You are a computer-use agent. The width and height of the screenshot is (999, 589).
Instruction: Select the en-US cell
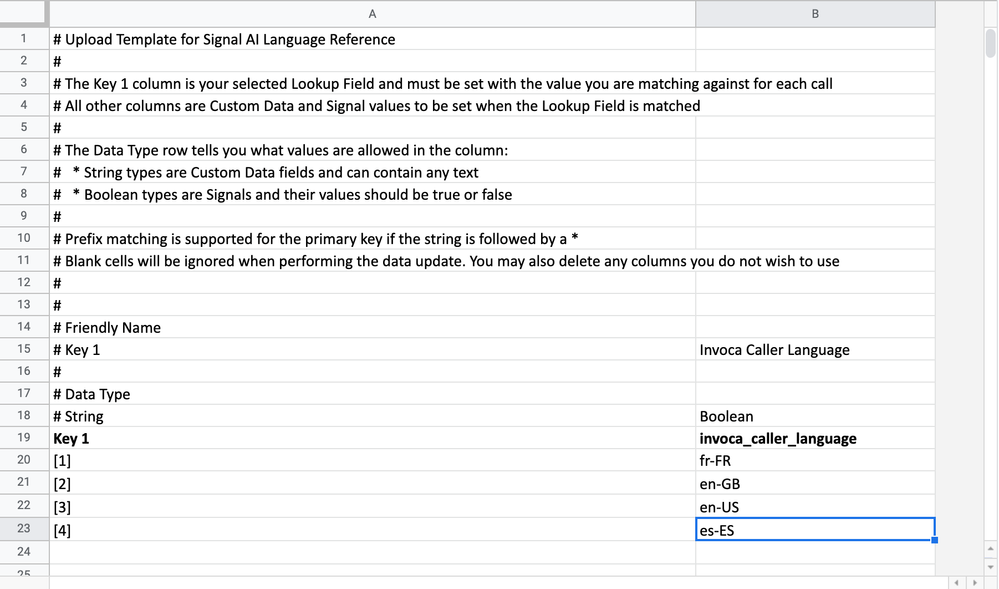(x=815, y=507)
